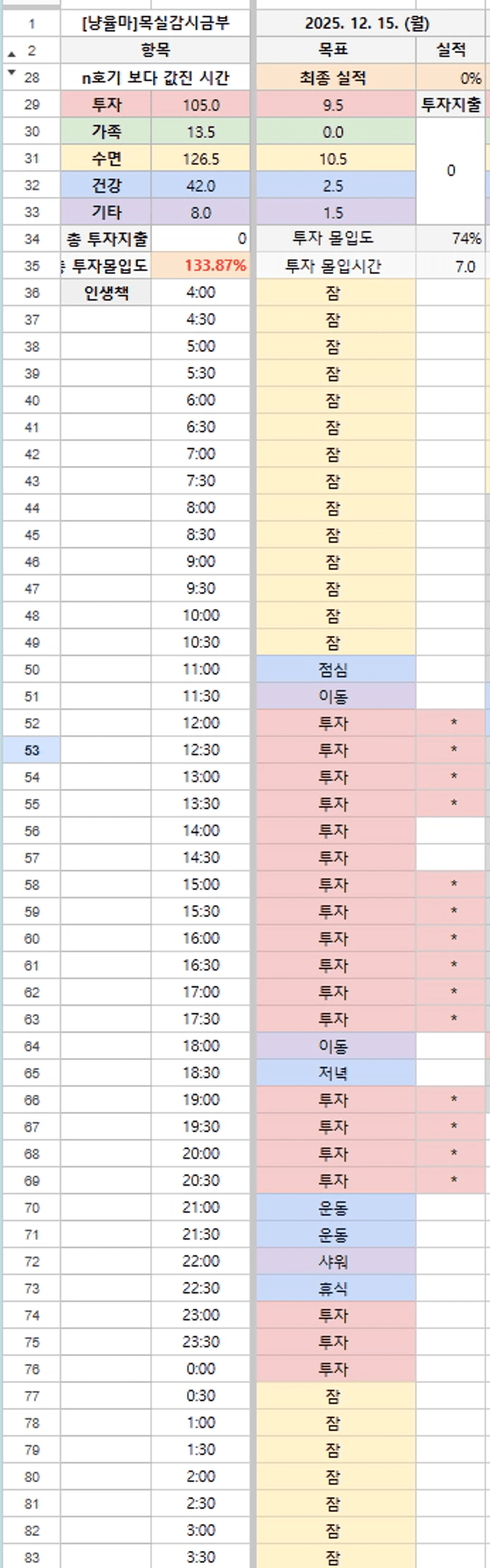The height and width of the screenshot is (1568, 490).
Task: Select the 휴식 cell at 22:30
Action: tap(333, 1288)
